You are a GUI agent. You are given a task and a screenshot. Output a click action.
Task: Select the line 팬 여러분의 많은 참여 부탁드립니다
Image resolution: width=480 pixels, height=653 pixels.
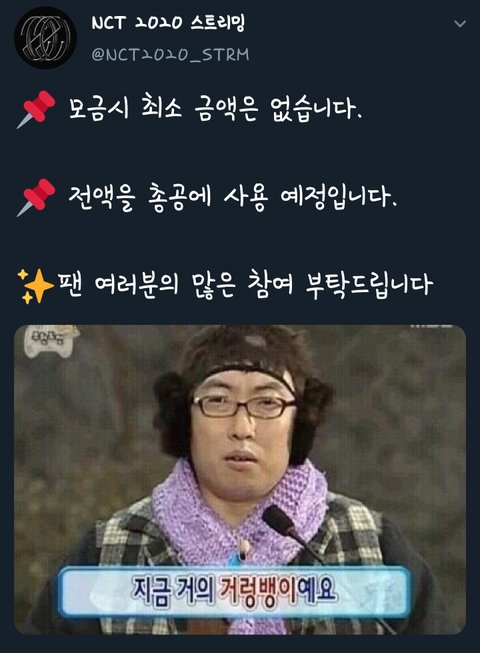pos(245,286)
